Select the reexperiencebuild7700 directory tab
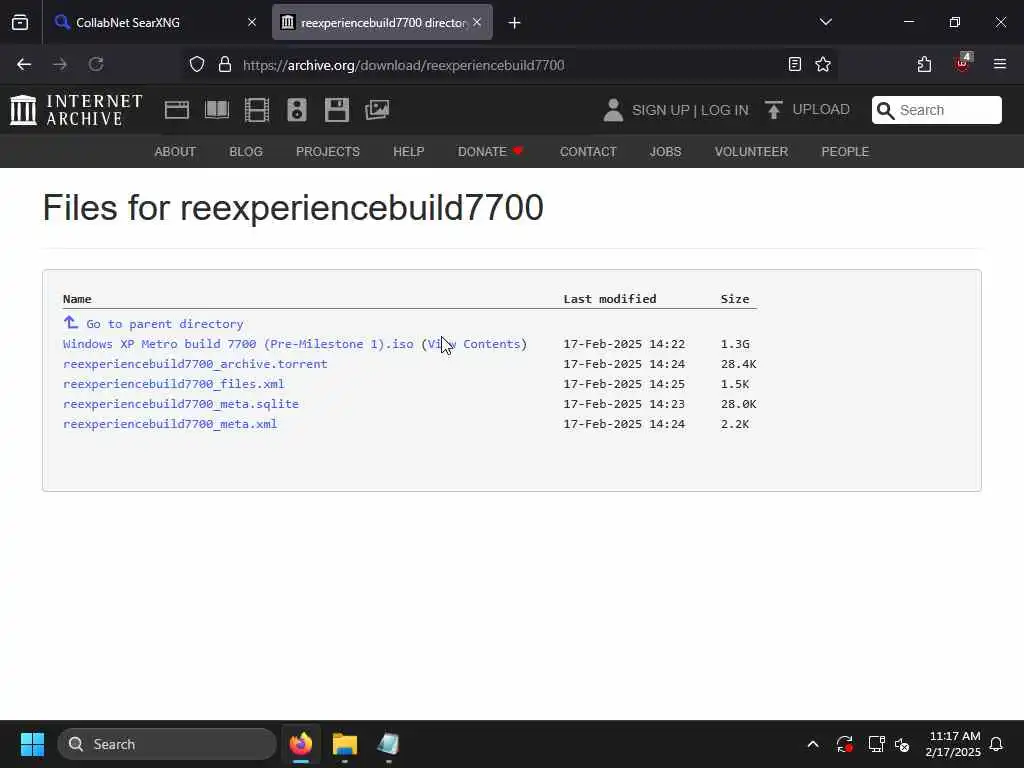The image size is (1024, 768). (382, 22)
